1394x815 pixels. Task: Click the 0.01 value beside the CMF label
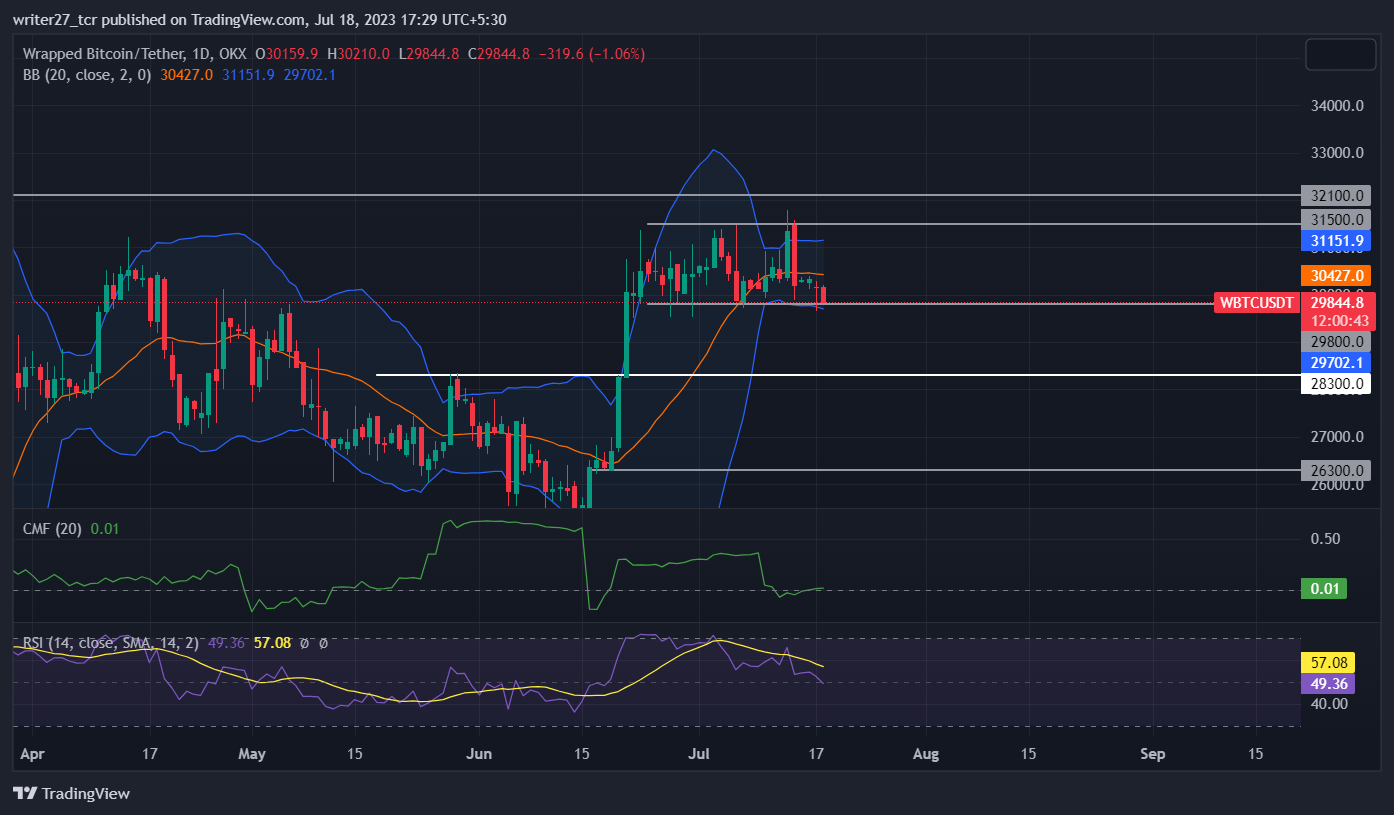click(105, 528)
